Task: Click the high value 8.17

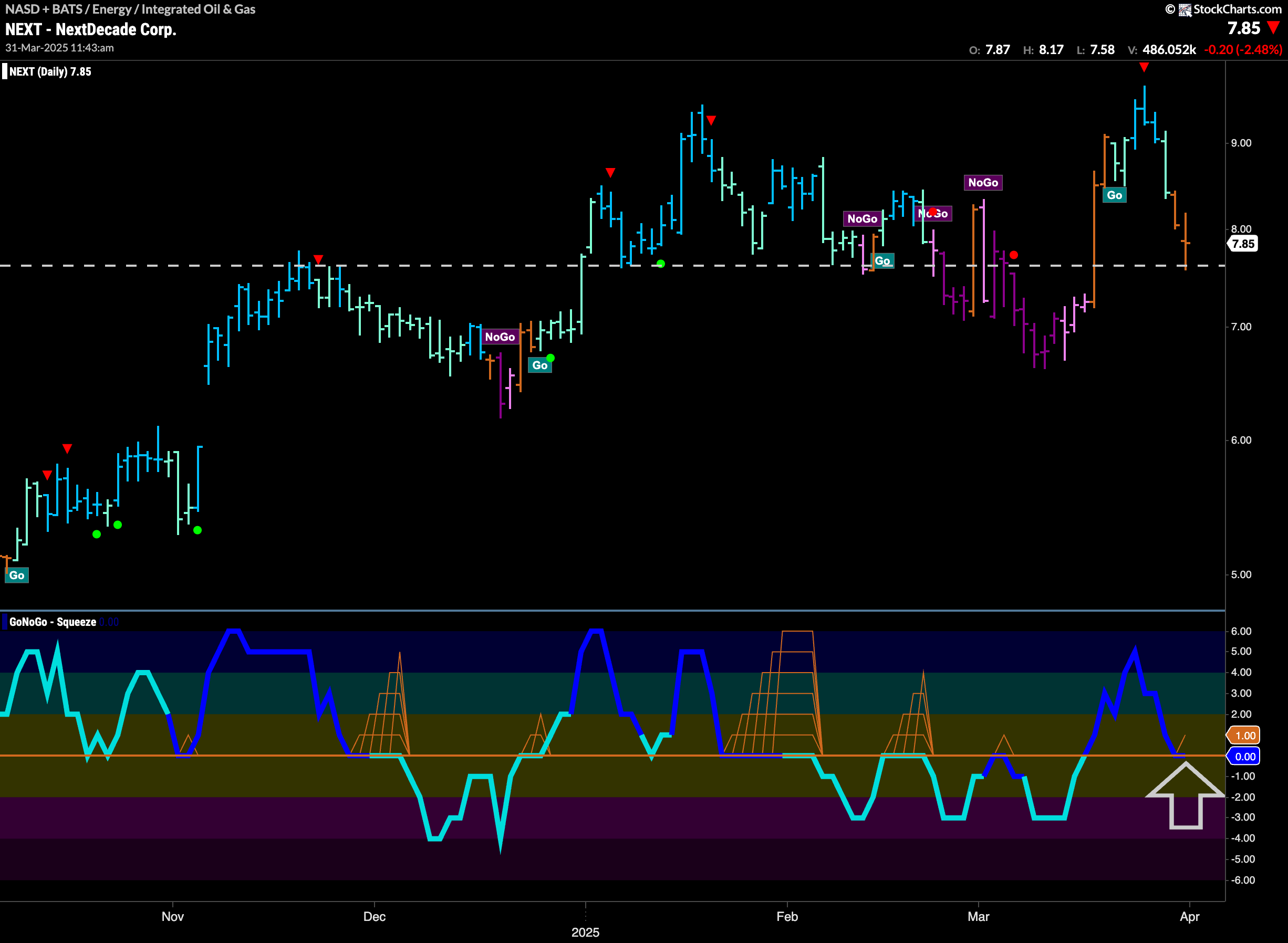Action: coord(1051,50)
